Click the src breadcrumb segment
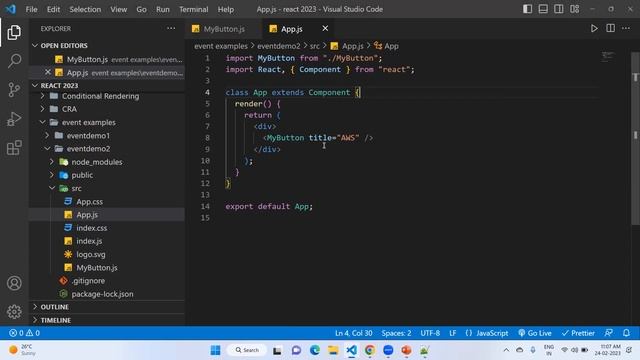Viewport: 640px width, 360px height. click(315, 46)
